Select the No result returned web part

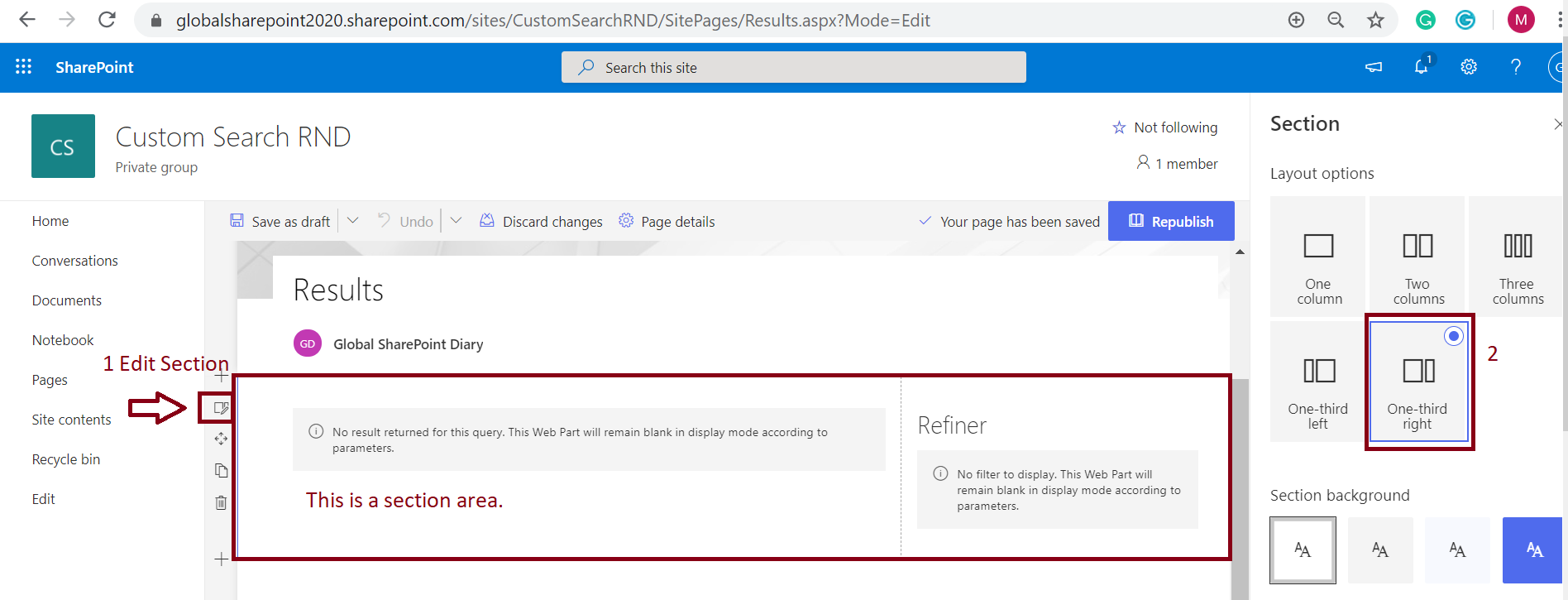point(589,439)
